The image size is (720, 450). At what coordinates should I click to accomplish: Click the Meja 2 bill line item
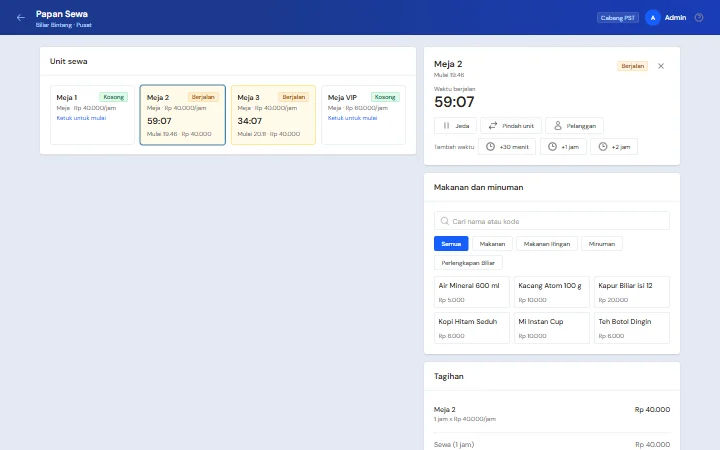pos(551,414)
